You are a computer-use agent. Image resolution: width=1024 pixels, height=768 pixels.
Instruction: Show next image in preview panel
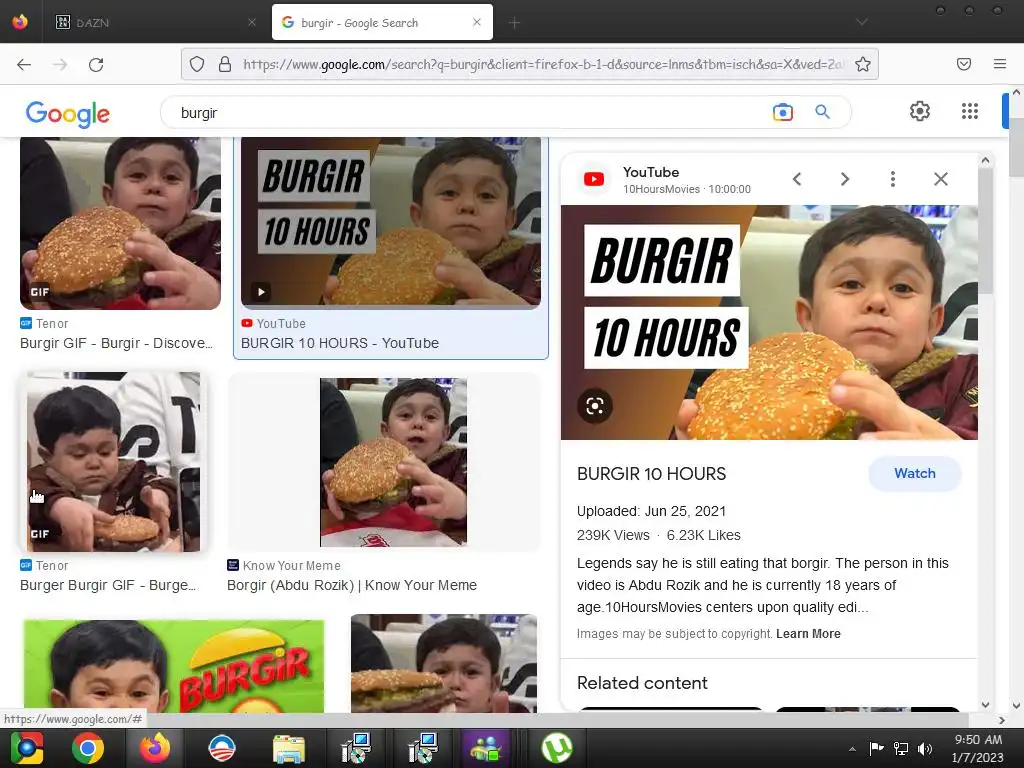[845, 179]
